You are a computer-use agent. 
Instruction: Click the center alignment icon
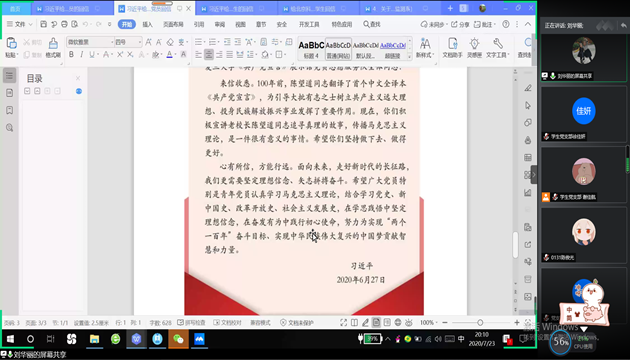coord(209,54)
